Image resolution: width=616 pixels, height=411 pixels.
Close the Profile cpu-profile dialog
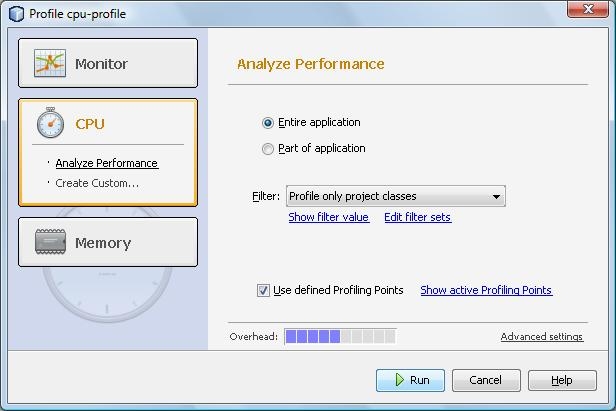tap(588, 9)
